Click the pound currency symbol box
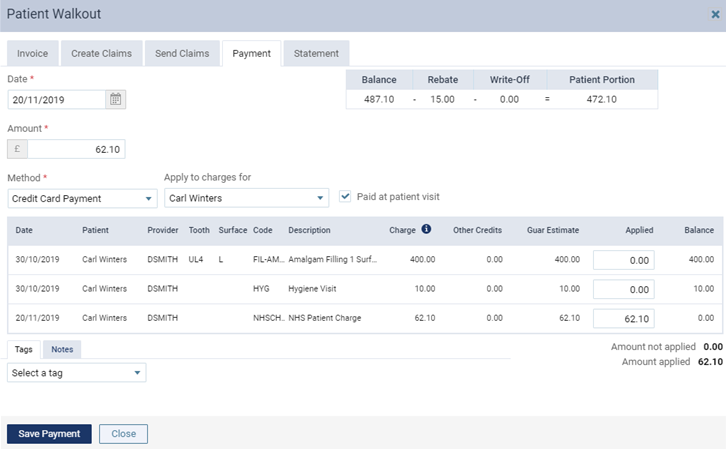Screen dimensions: 726x449 [18, 149]
